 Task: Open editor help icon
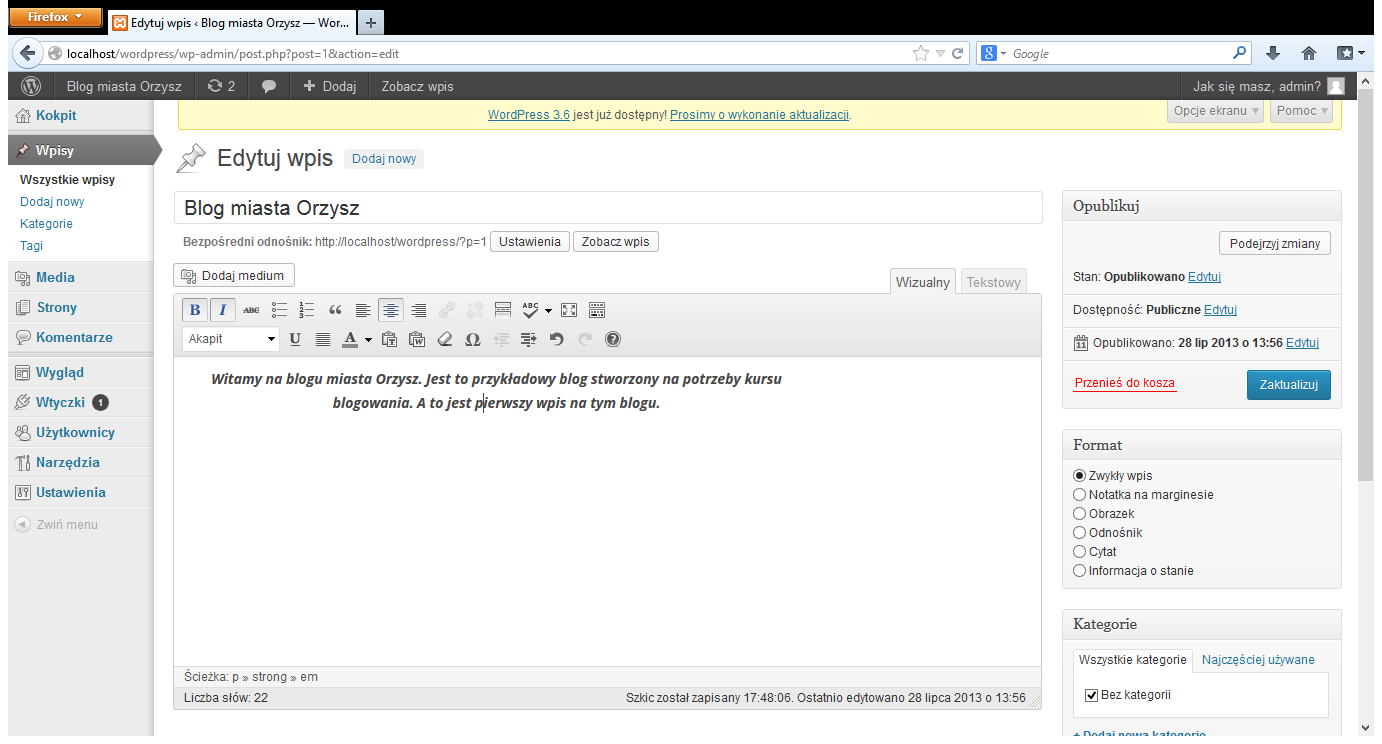pyautogui.click(x=613, y=339)
